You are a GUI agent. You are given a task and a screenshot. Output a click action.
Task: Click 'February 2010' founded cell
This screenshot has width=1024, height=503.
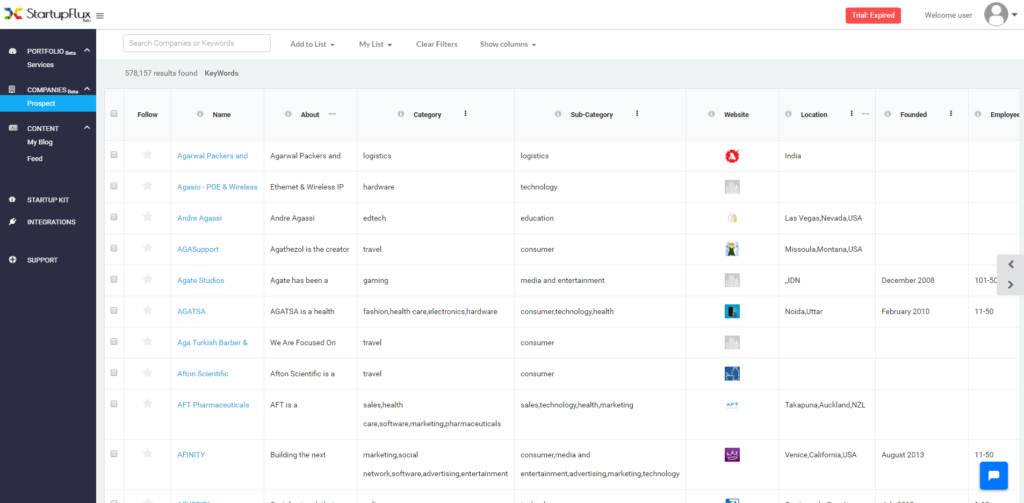[906, 312]
